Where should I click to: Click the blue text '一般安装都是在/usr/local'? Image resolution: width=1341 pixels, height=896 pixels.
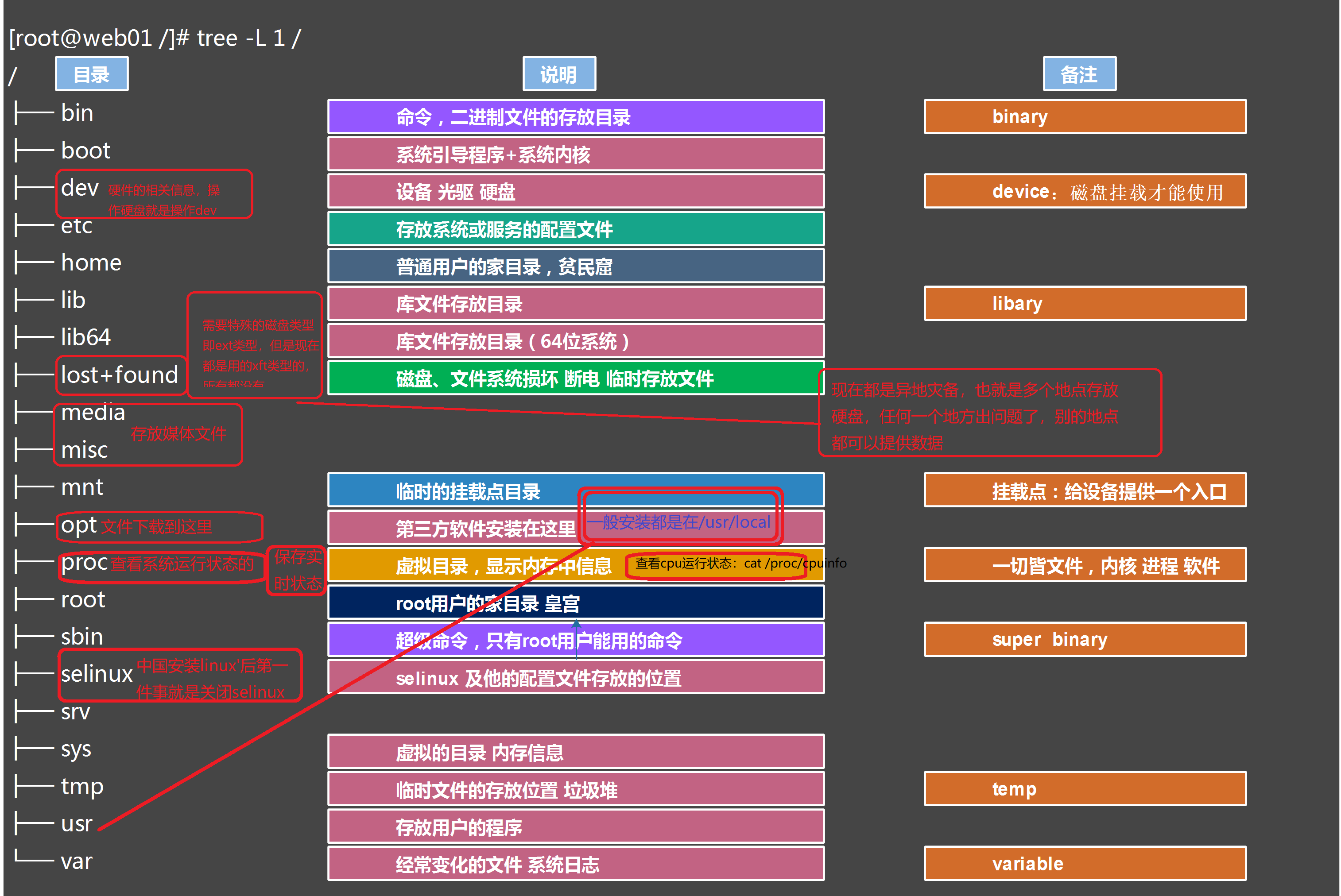pos(678,522)
